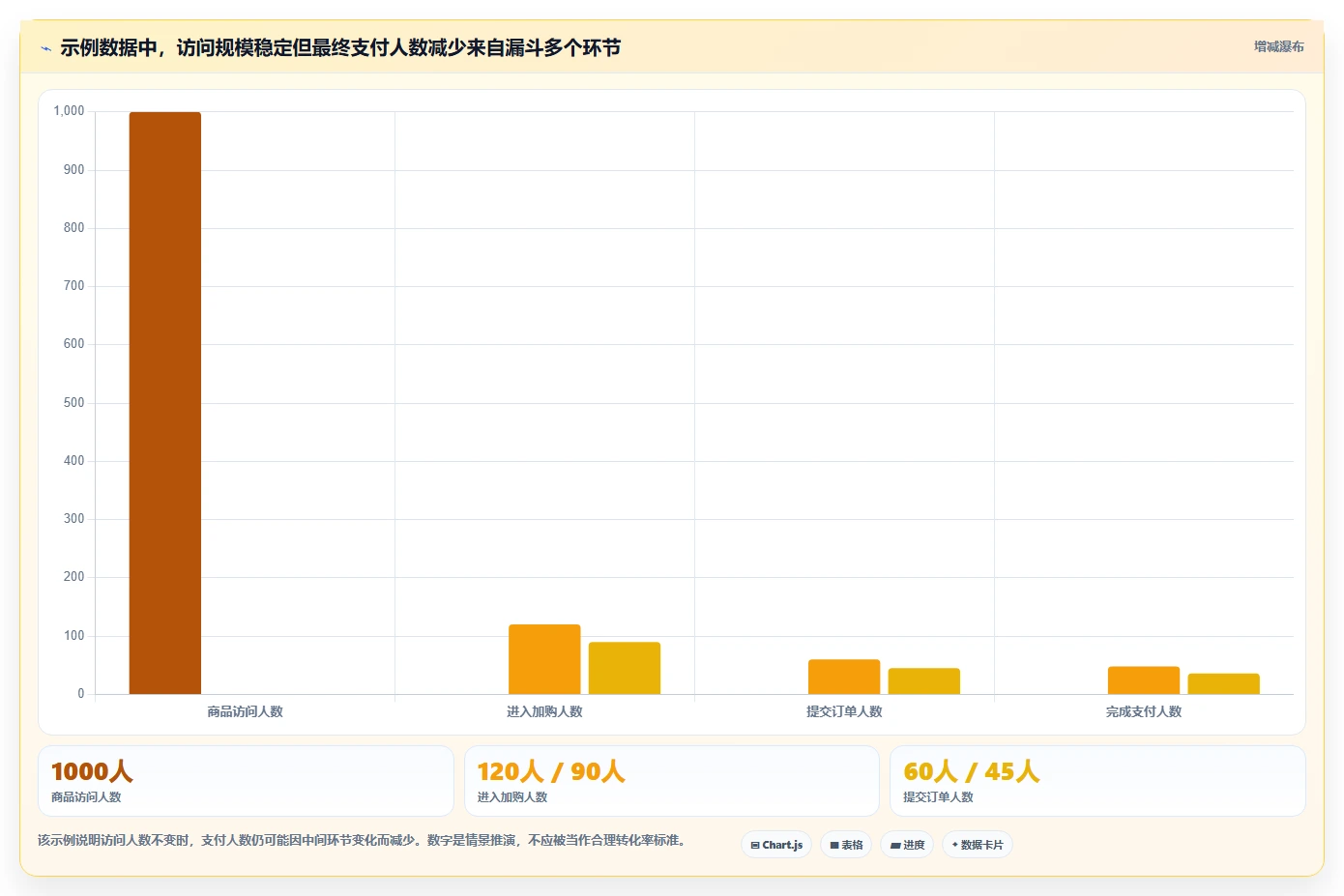This screenshot has height=896, width=1344.
Task: Click the 120人 / 90人 data card
Action: click(672, 781)
